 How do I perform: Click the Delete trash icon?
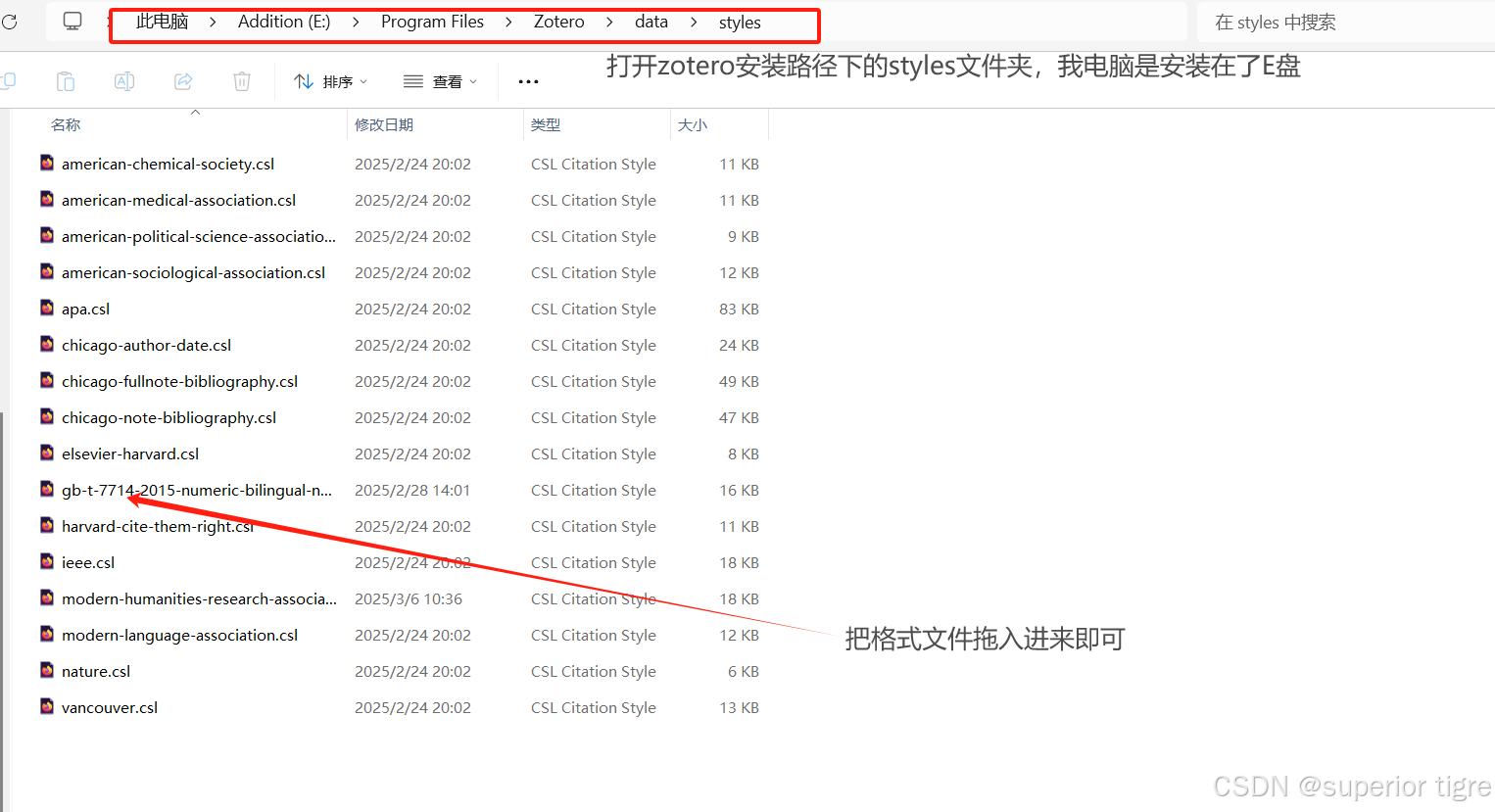(x=242, y=81)
